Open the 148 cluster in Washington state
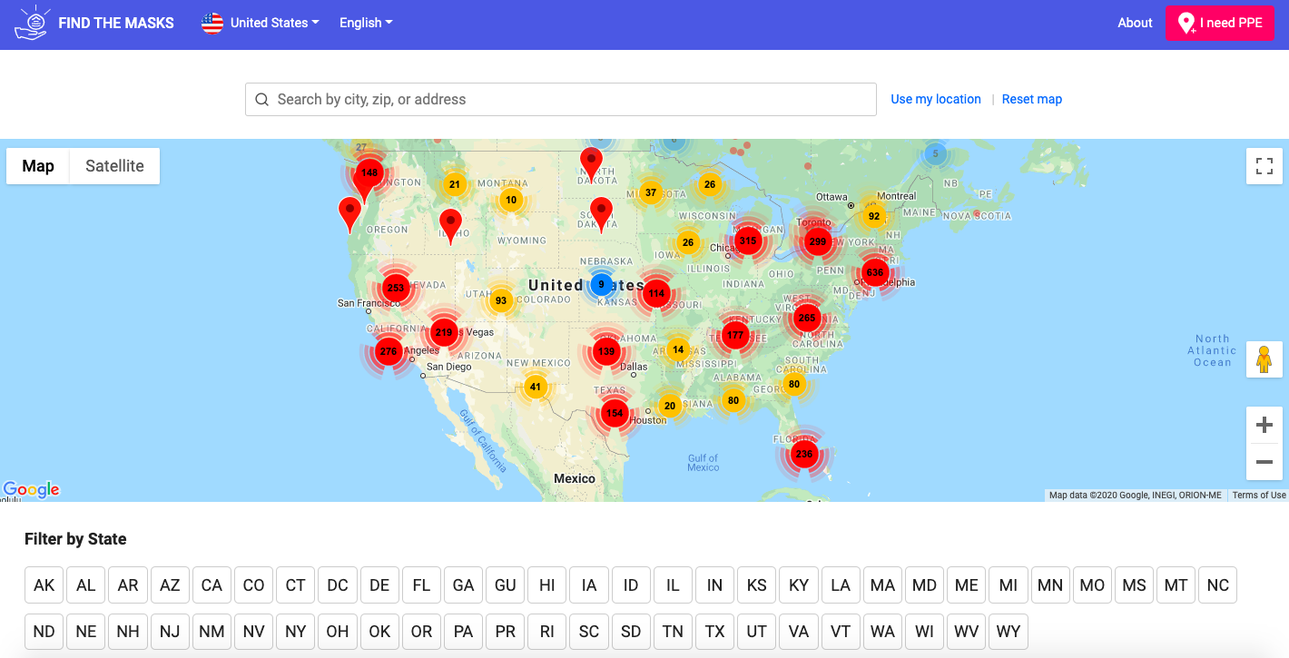Screen dimensions: 1289x658 coord(369,173)
